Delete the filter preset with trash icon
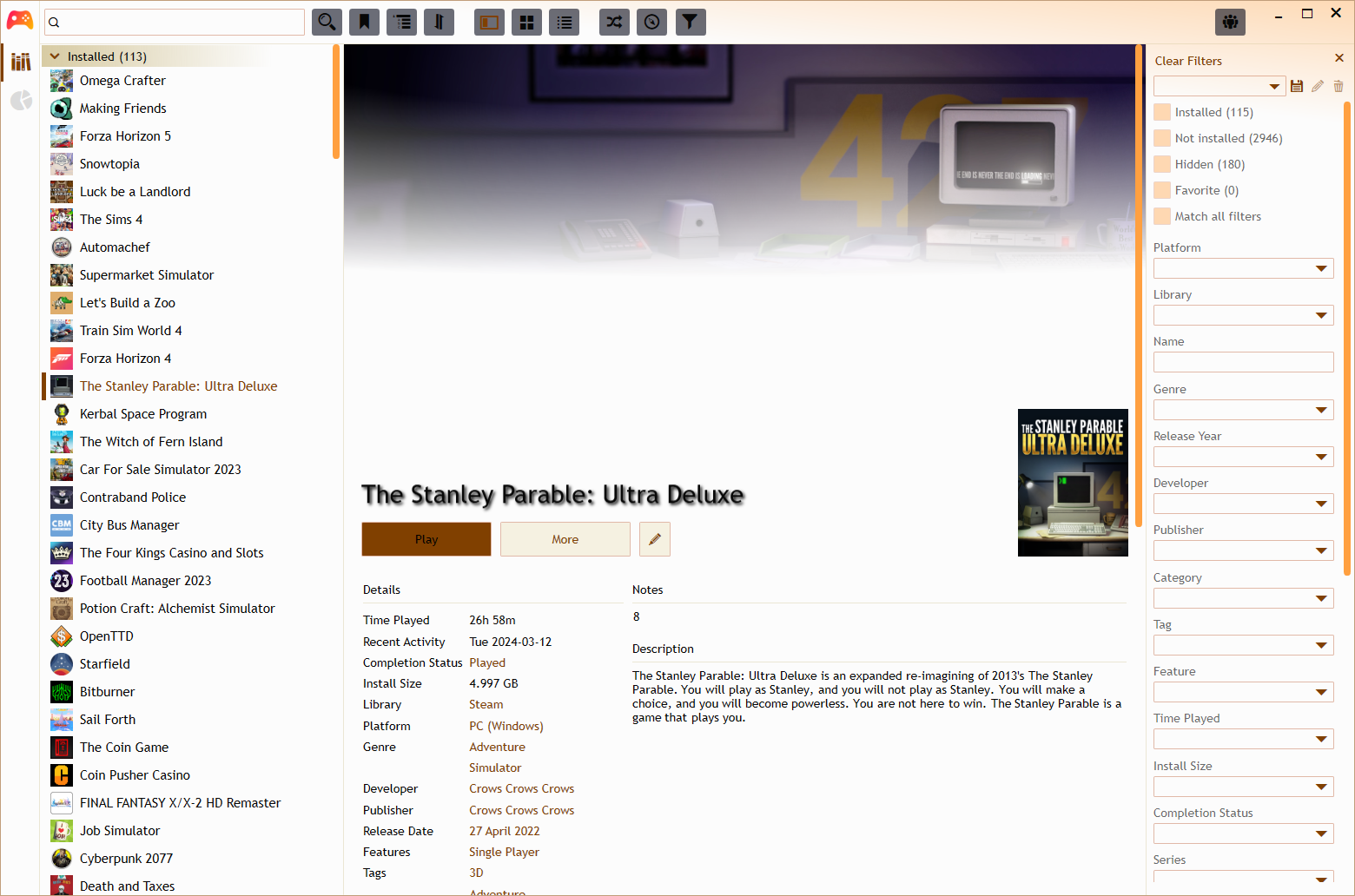The image size is (1355, 896). pyautogui.click(x=1338, y=86)
